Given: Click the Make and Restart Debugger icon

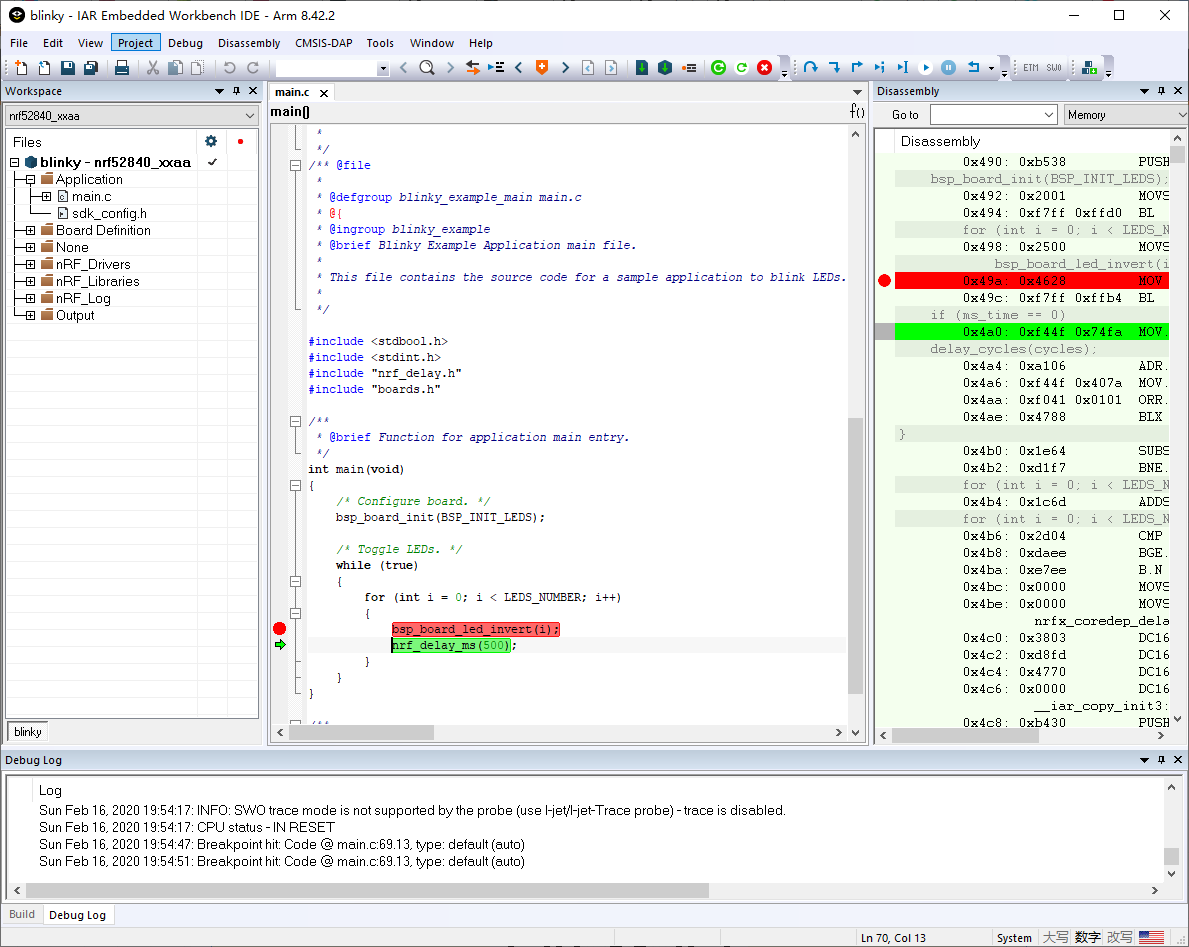Looking at the screenshot, I should tap(642, 67).
